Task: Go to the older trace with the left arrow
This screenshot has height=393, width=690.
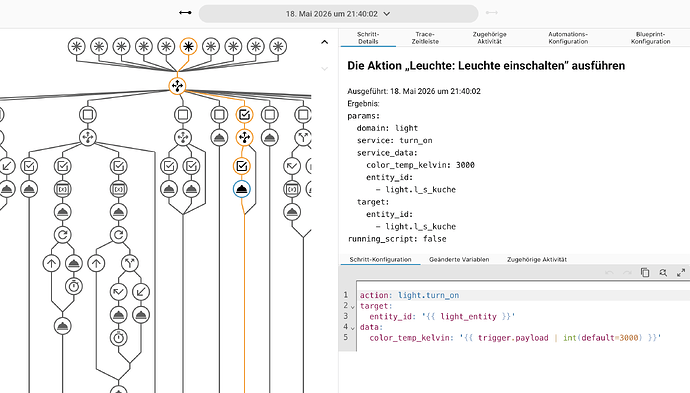Action: coord(185,13)
